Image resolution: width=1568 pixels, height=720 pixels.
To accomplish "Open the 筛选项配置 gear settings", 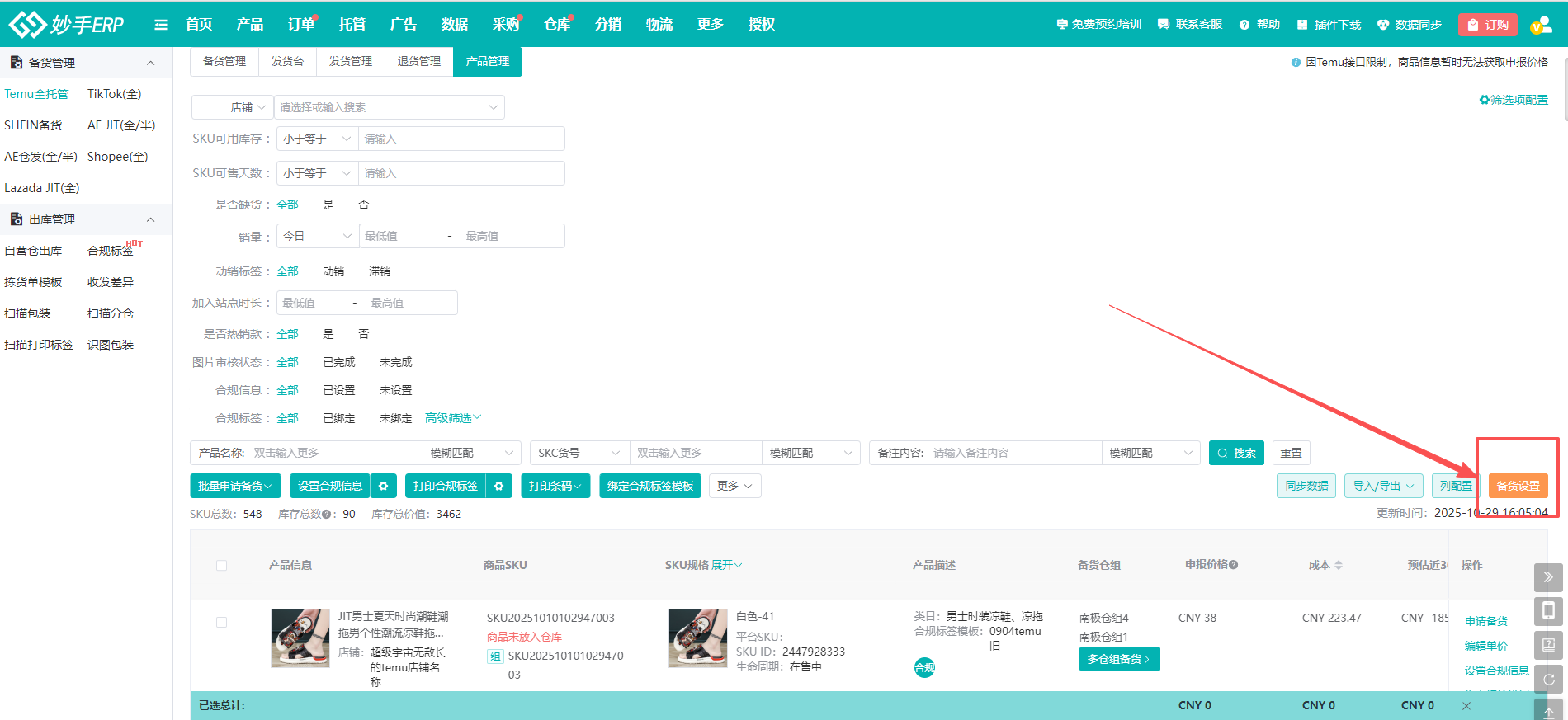I will click(1484, 100).
